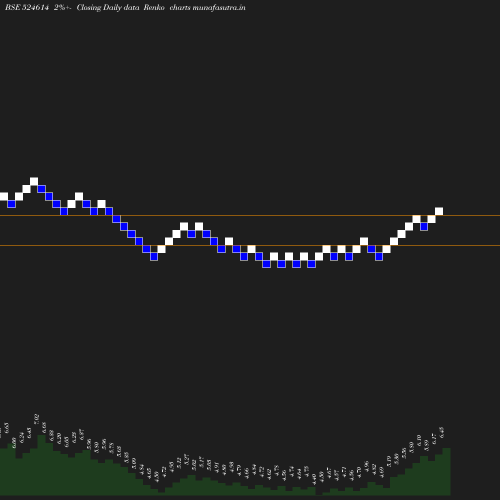Click the 5.55 value label
Image resolution: width=500 pixels, height=500 pixels.
(404, 453)
